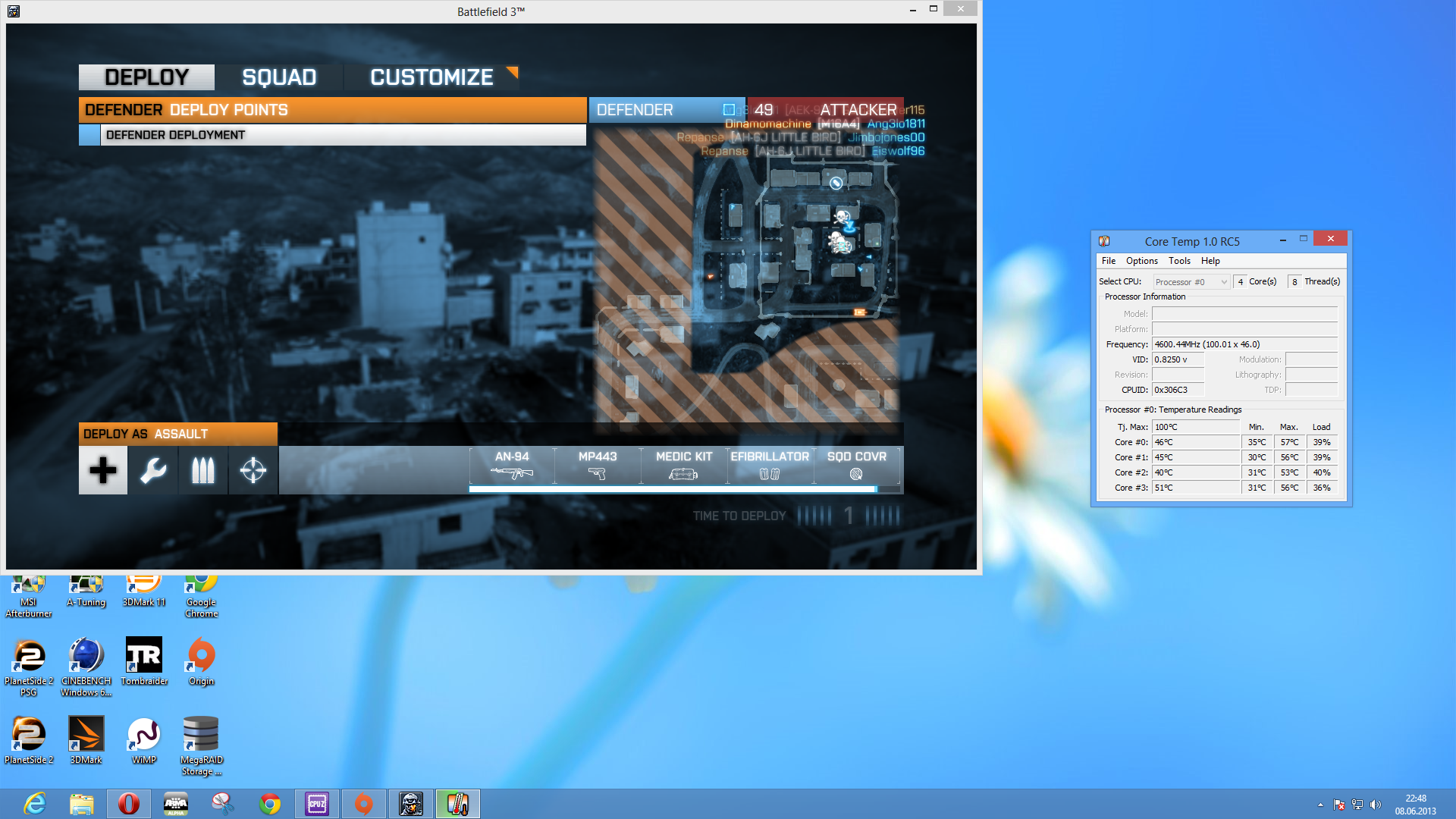Choose the MP443 sidearm slot
The width and height of the screenshot is (1456, 819).
pyautogui.click(x=598, y=466)
